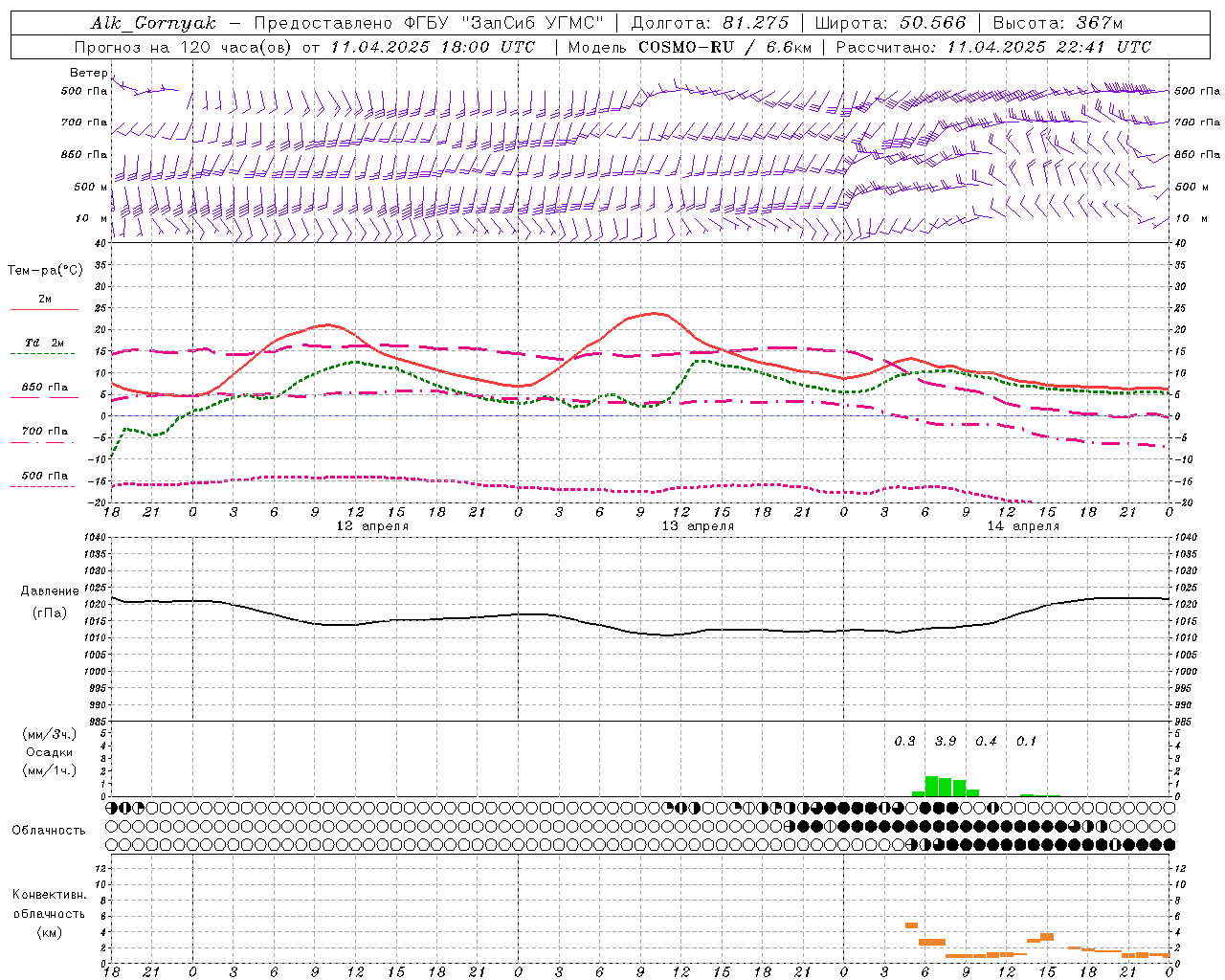Click the 'Тем-ра(°C)' axis title
Viewport: 1225px width, 980px height.
45,271
